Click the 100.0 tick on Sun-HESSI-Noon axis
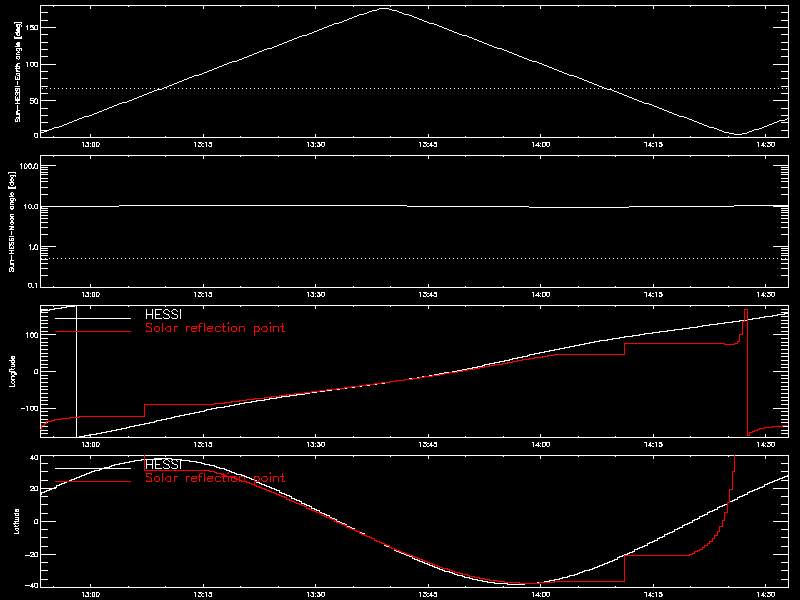The width and height of the screenshot is (800, 600). coord(29,166)
